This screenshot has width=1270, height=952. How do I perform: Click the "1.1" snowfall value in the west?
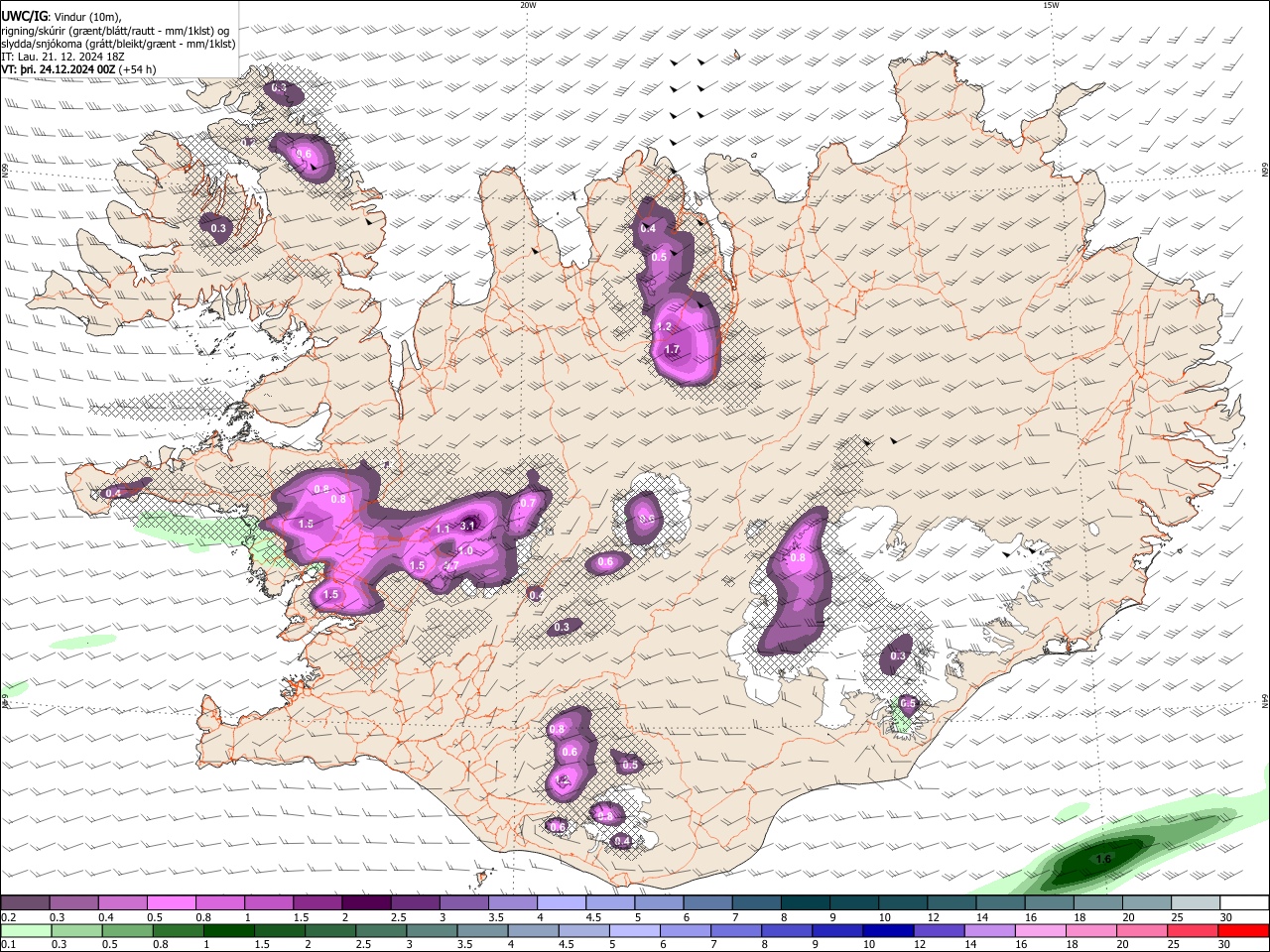(444, 529)
